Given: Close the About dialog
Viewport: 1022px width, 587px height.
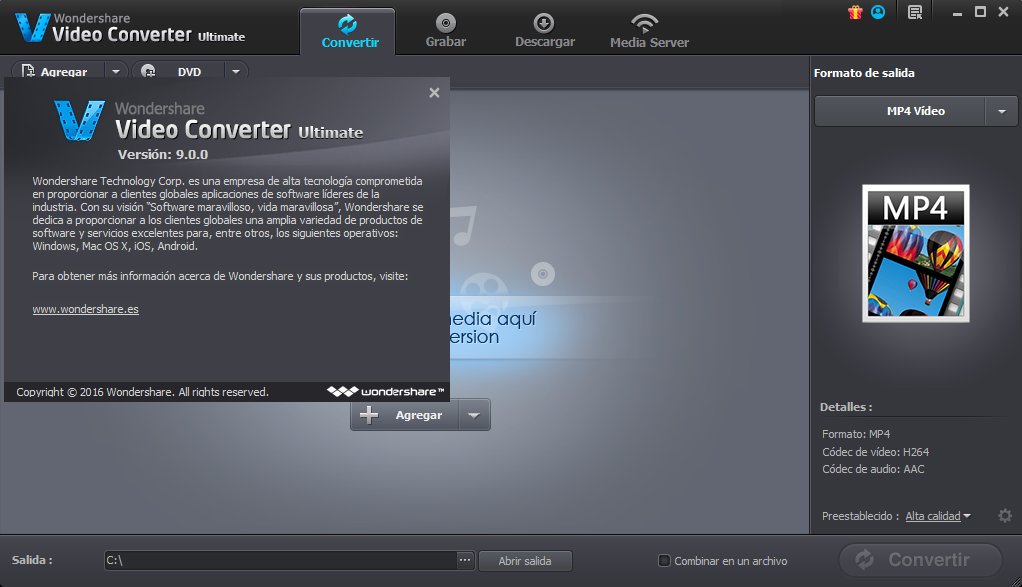Looking at the screenshot, I should coord(434,93).
